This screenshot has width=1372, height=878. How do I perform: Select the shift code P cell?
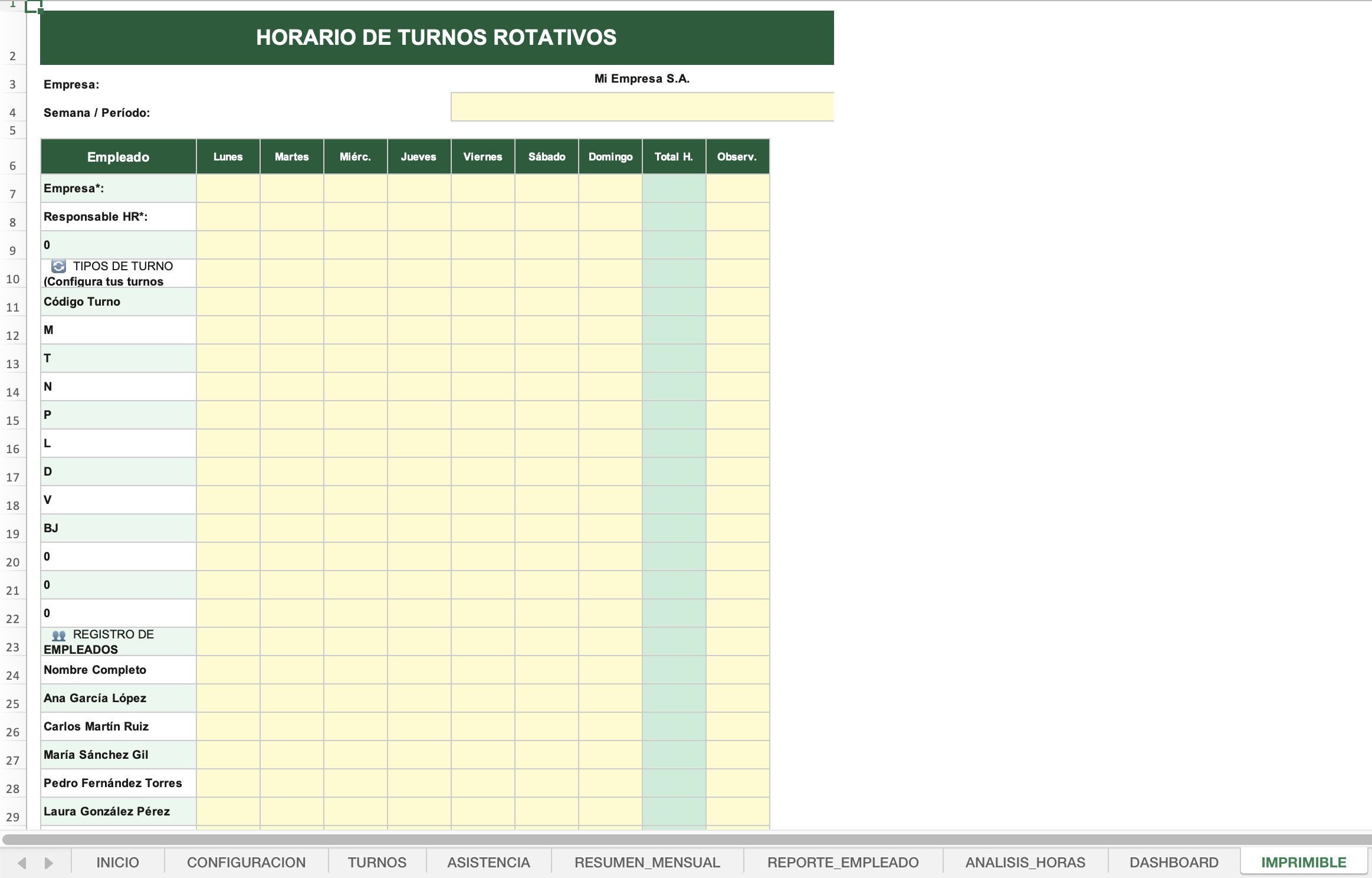pos(119,415)
